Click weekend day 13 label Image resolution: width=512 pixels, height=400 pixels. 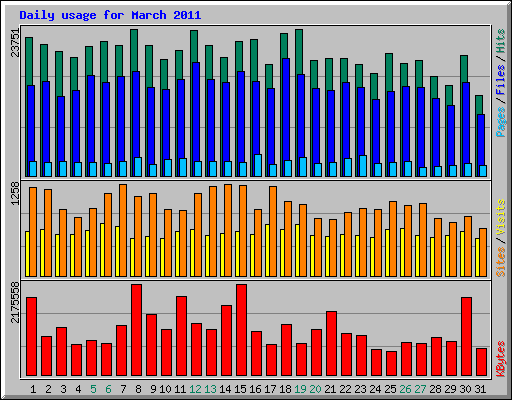(x=210, y=389)
